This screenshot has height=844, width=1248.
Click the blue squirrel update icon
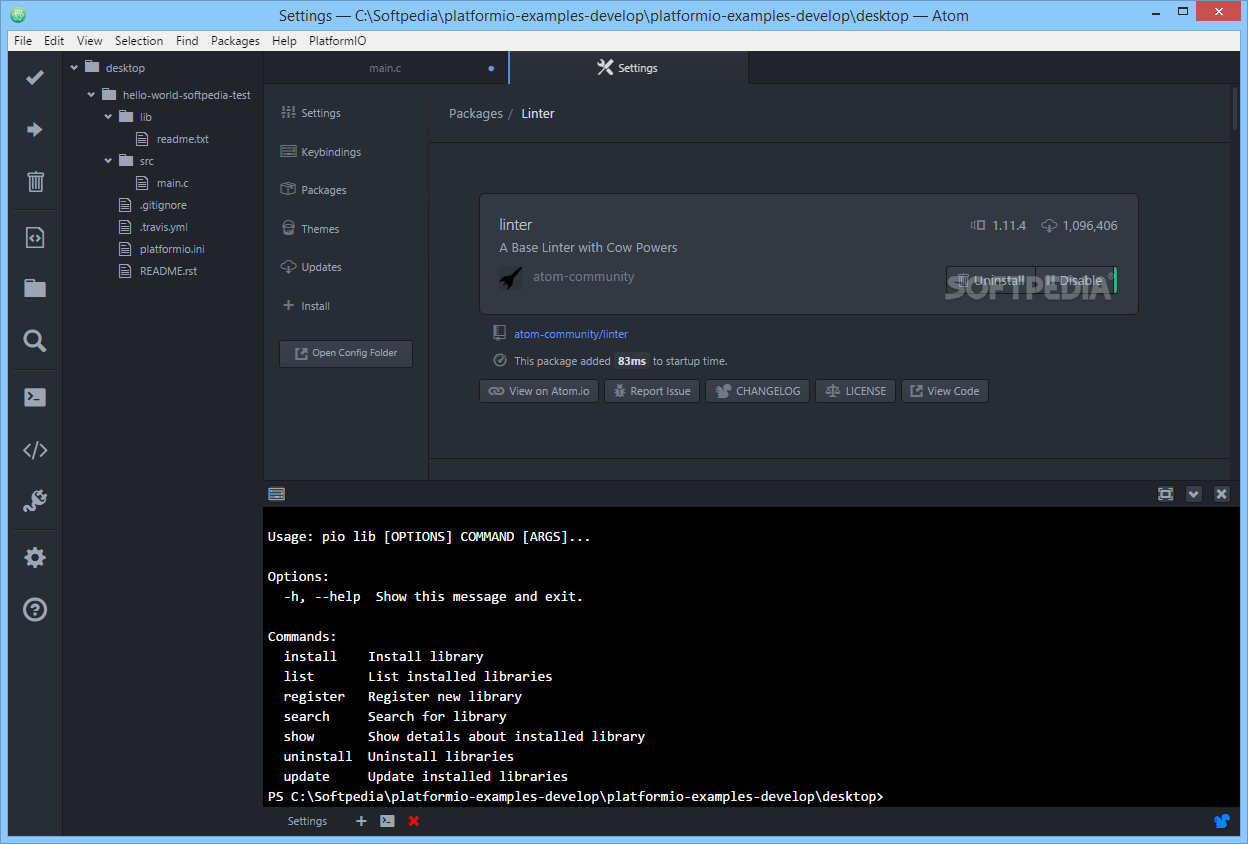1221,821
